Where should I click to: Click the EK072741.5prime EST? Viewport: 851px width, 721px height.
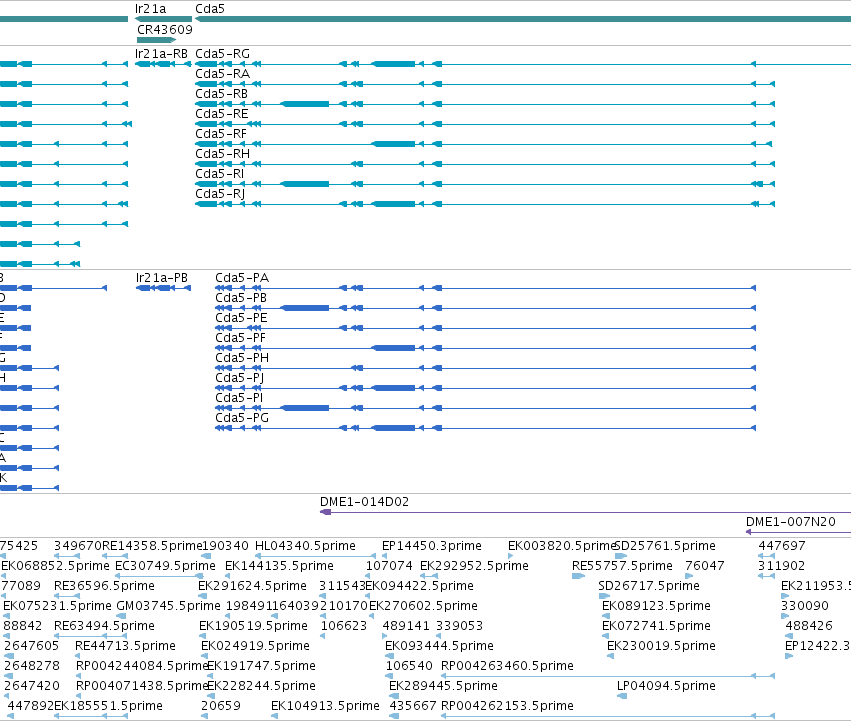point(605,636)
